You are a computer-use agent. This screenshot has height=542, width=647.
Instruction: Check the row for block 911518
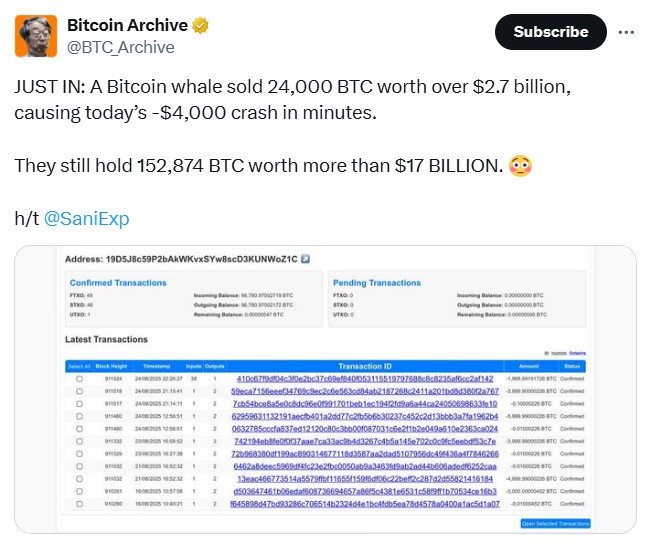(x=78, y=391)
